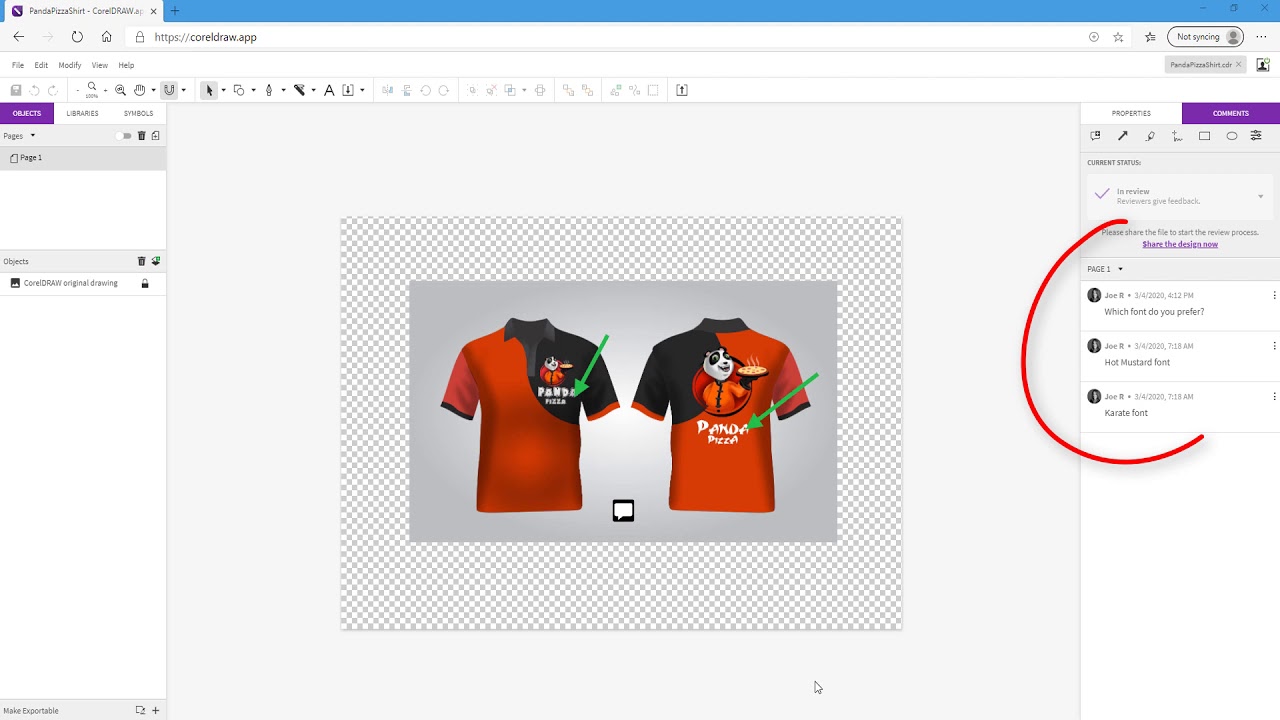Select Page 1 in pages list
This screenshot has height=720, width=1280.
click(x=83, y=158)
